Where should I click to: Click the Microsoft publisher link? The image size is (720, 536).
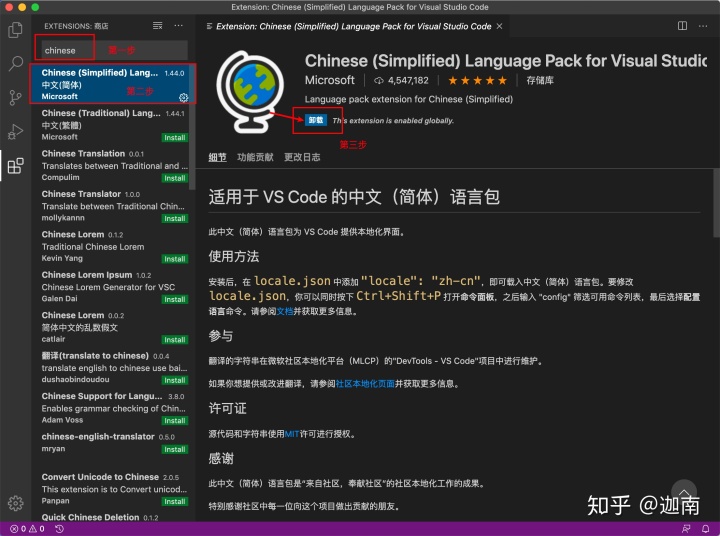(330, 80)
